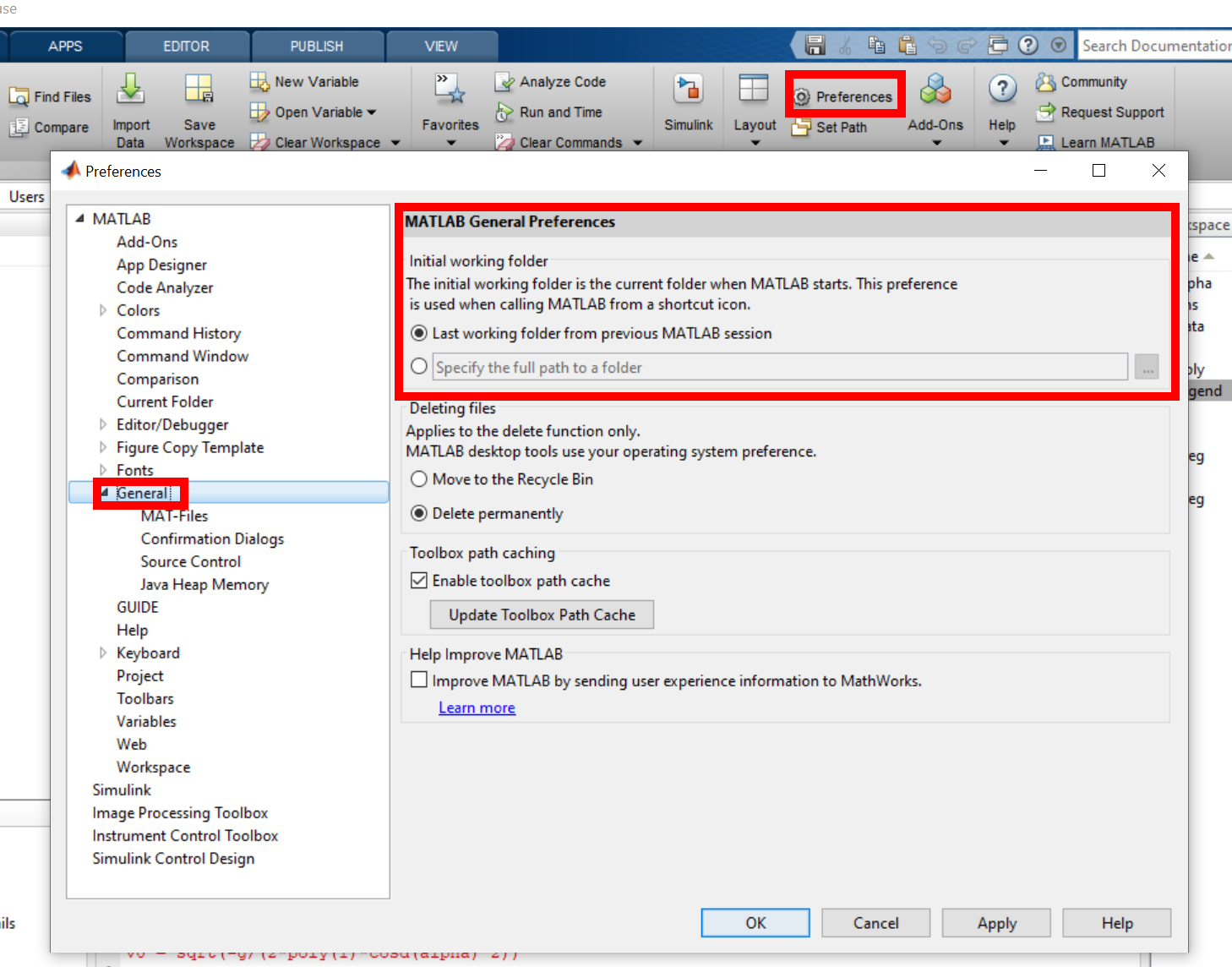Click the Import Data icon
The height and width of the screenshot is (967, 1232).
(130, 88)
